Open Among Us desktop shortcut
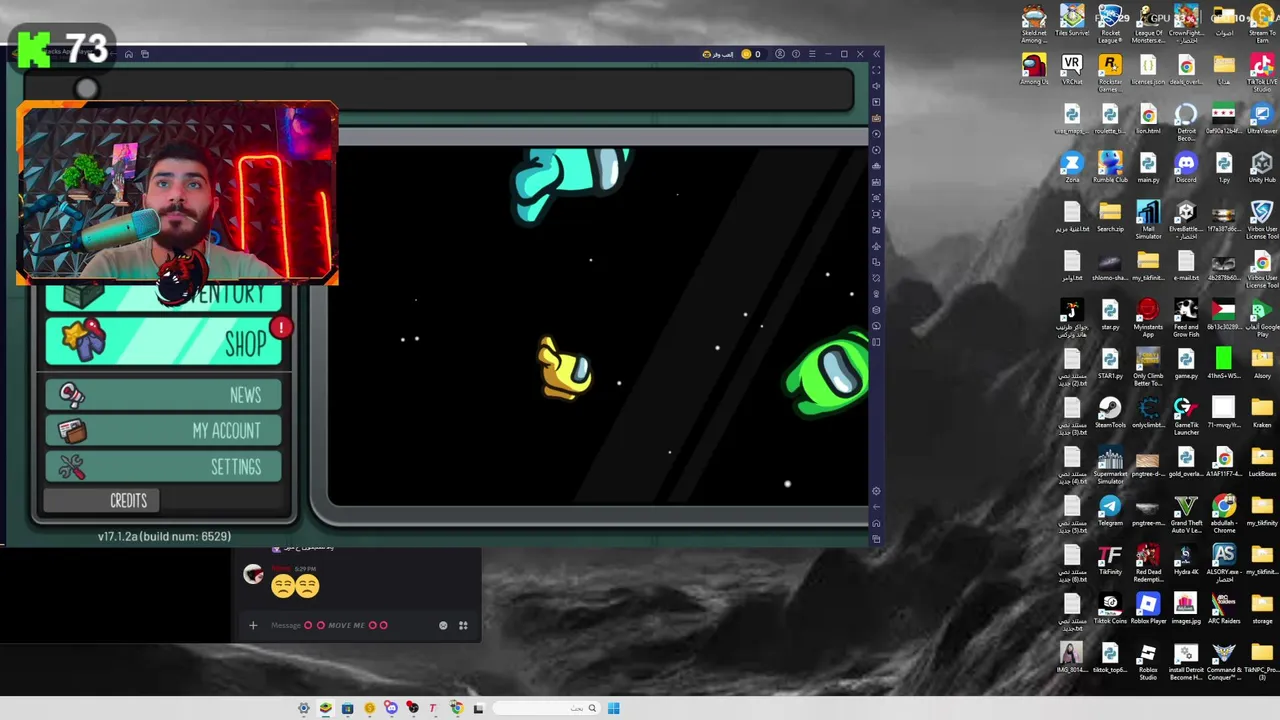This screenshot has width=1280, height=720. pos(1034,70)
